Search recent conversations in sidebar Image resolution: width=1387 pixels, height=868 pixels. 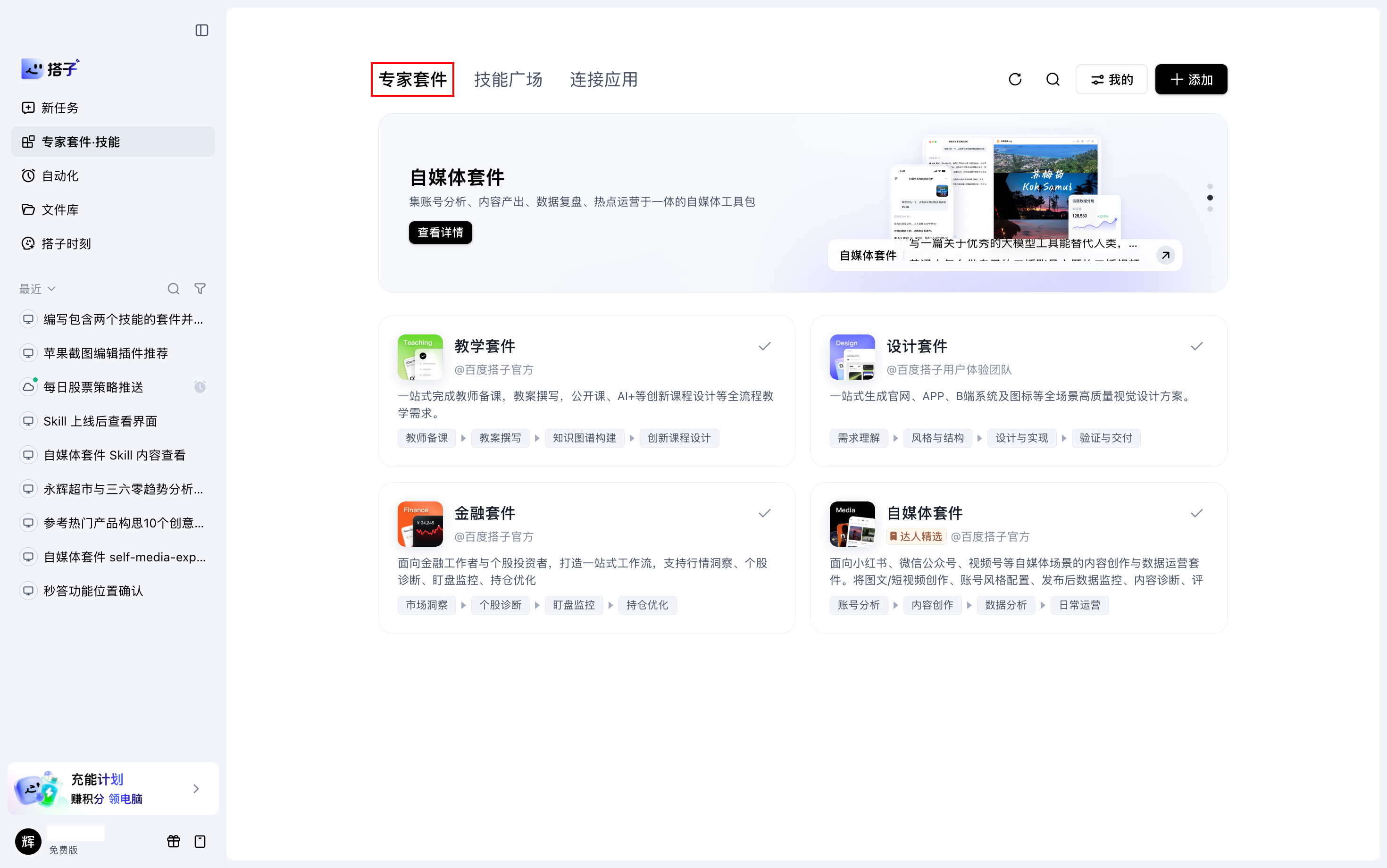(x=174, y=289)
